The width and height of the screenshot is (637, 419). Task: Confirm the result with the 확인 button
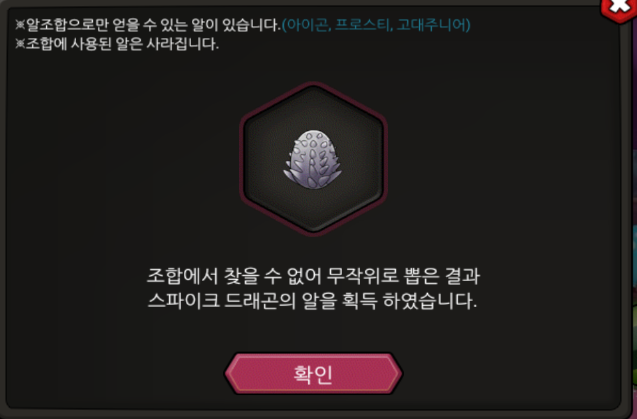313,373
